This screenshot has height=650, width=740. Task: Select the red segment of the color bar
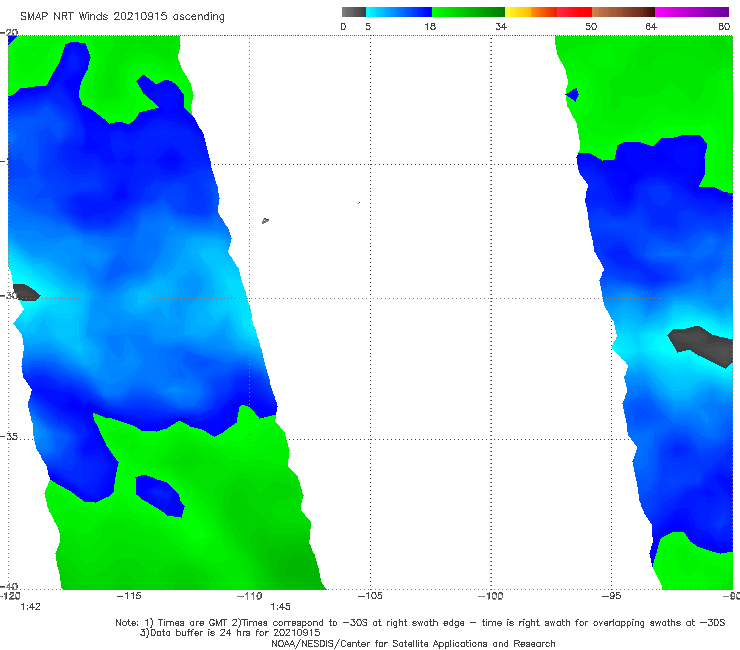(574, 12)
